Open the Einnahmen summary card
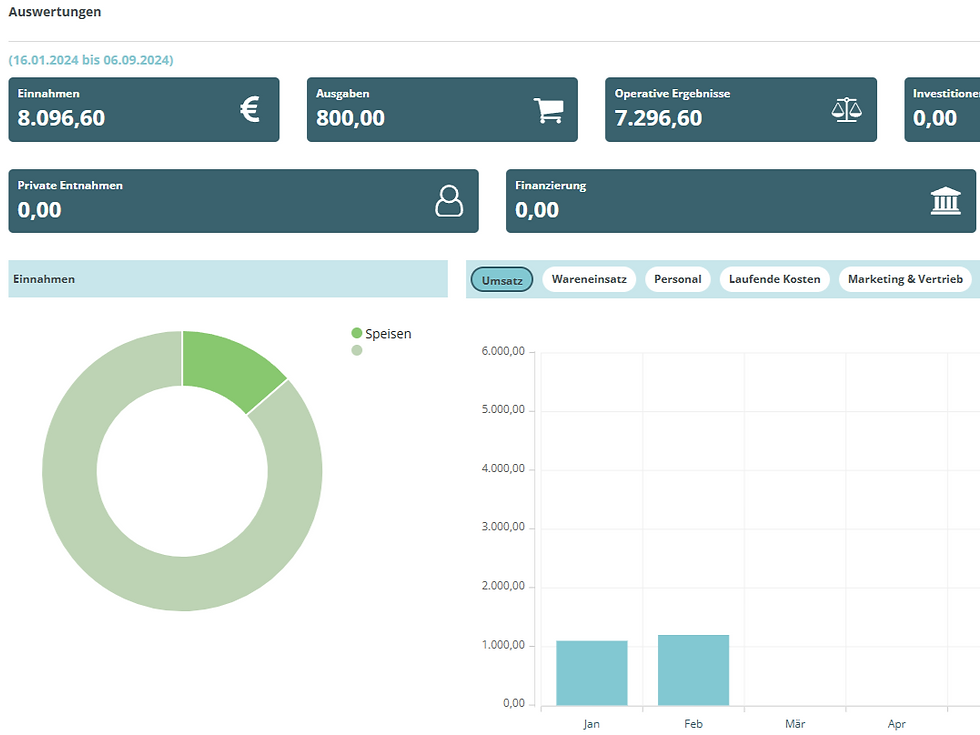The height and width of the screenshot is (735, 980). [x=144, y=109]
